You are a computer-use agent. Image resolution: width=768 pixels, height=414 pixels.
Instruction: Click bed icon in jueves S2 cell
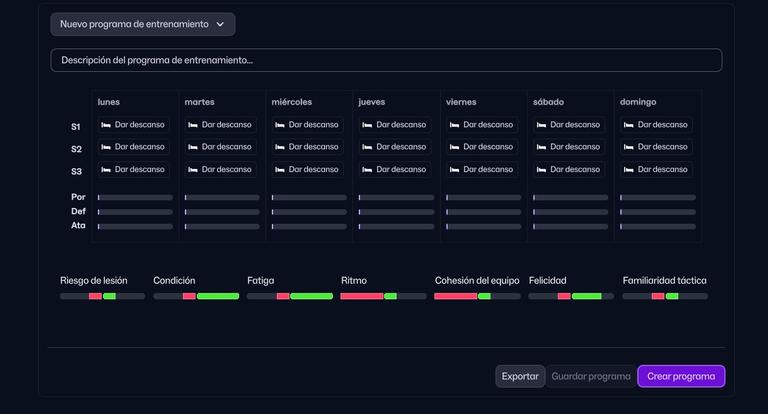[x=367, y=147]
